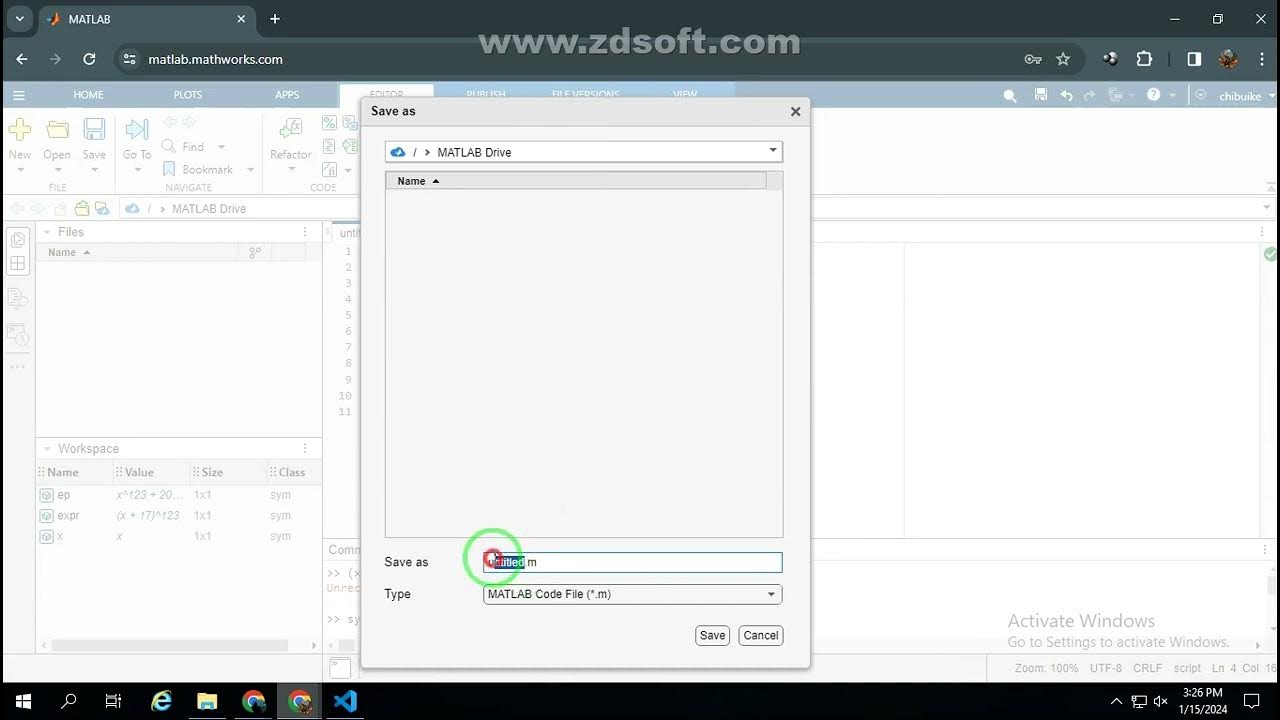This screenshot has height=720, width=1280.
Task: Click the ep variable cube icon
Action: pos(46,495)
